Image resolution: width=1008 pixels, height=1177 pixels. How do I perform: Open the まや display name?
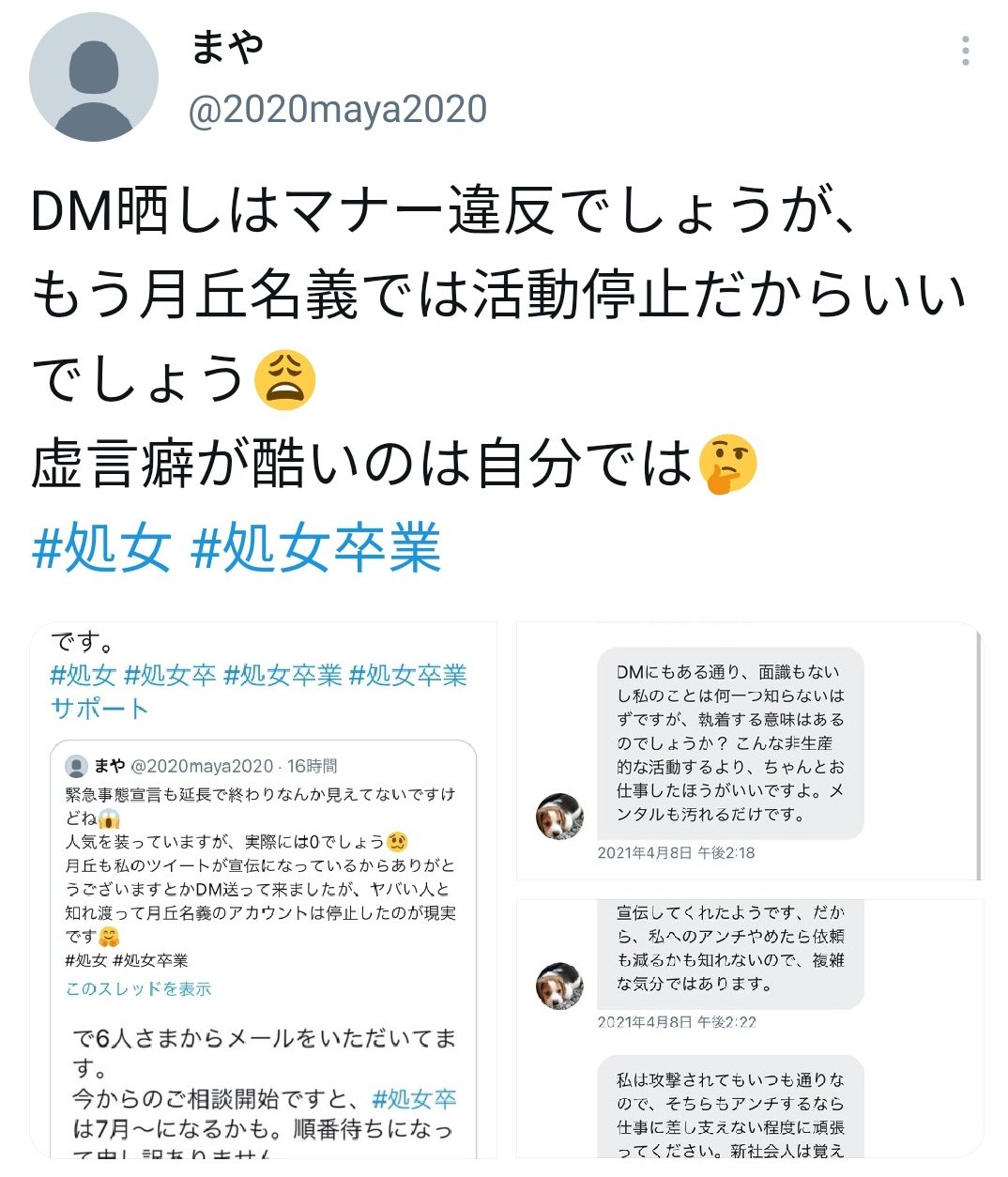[x=227, y=47]
